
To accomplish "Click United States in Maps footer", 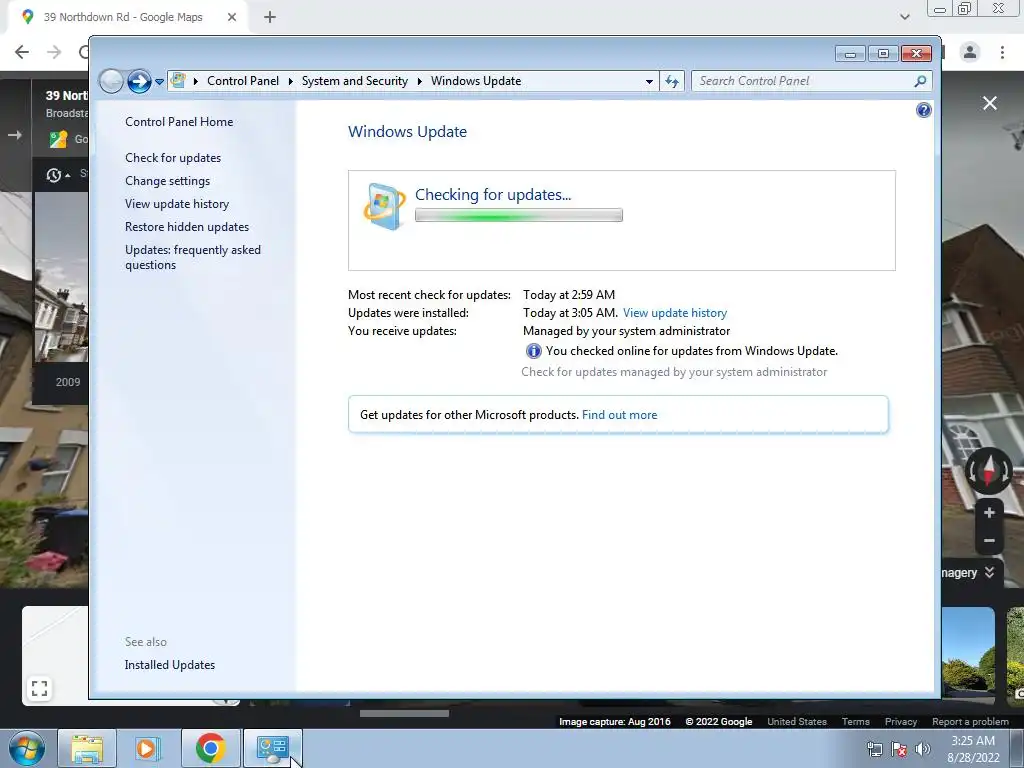I will [797, 722].
